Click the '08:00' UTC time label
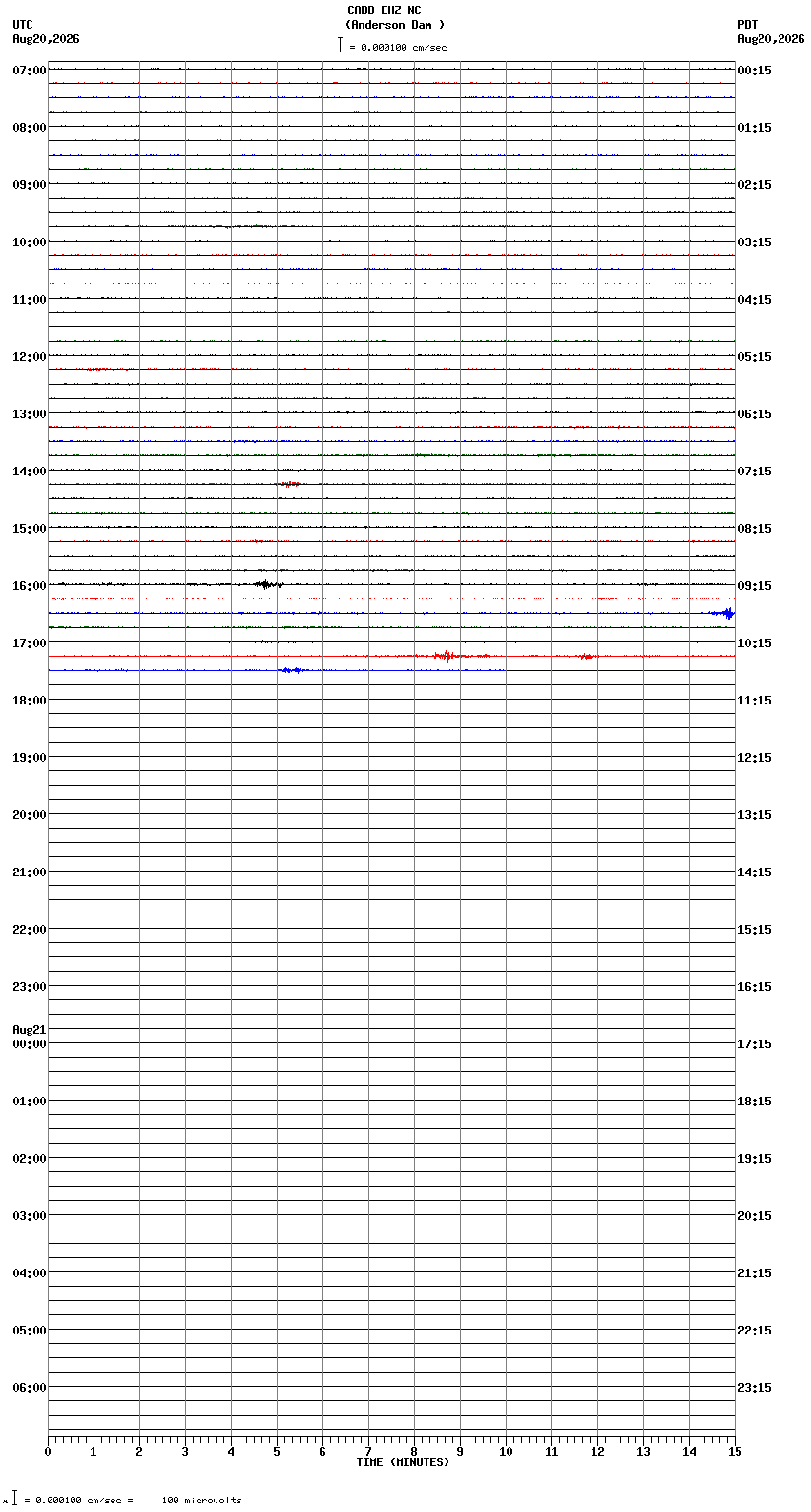 coord(30,128)
